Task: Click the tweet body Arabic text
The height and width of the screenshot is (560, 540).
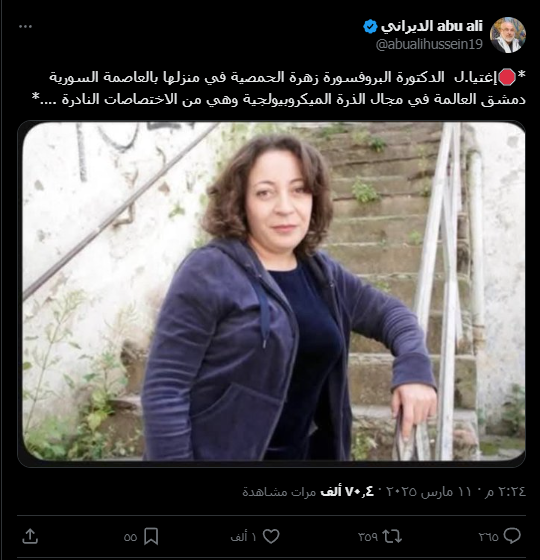Action: (279, 88)
